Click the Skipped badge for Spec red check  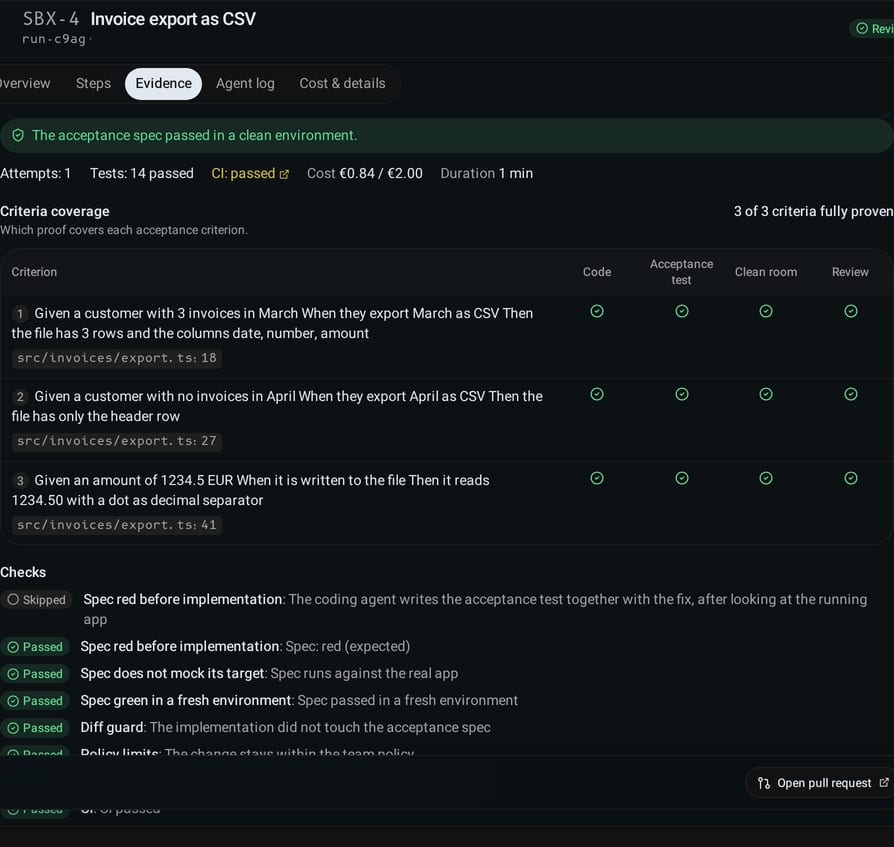[x=36, y=600]
